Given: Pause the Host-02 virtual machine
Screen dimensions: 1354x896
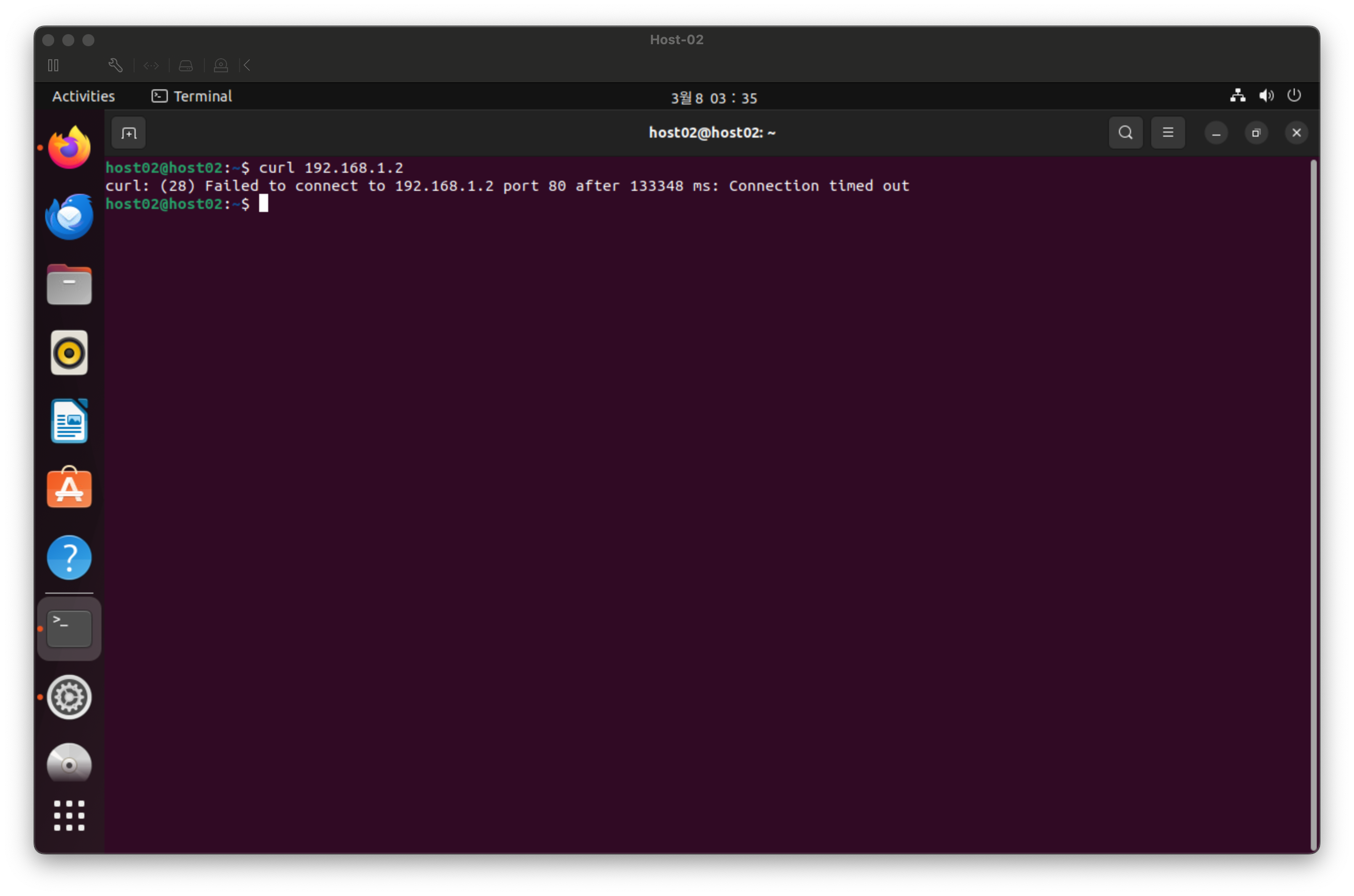Looking at the screenshot, I should click(x=53, y=66).
